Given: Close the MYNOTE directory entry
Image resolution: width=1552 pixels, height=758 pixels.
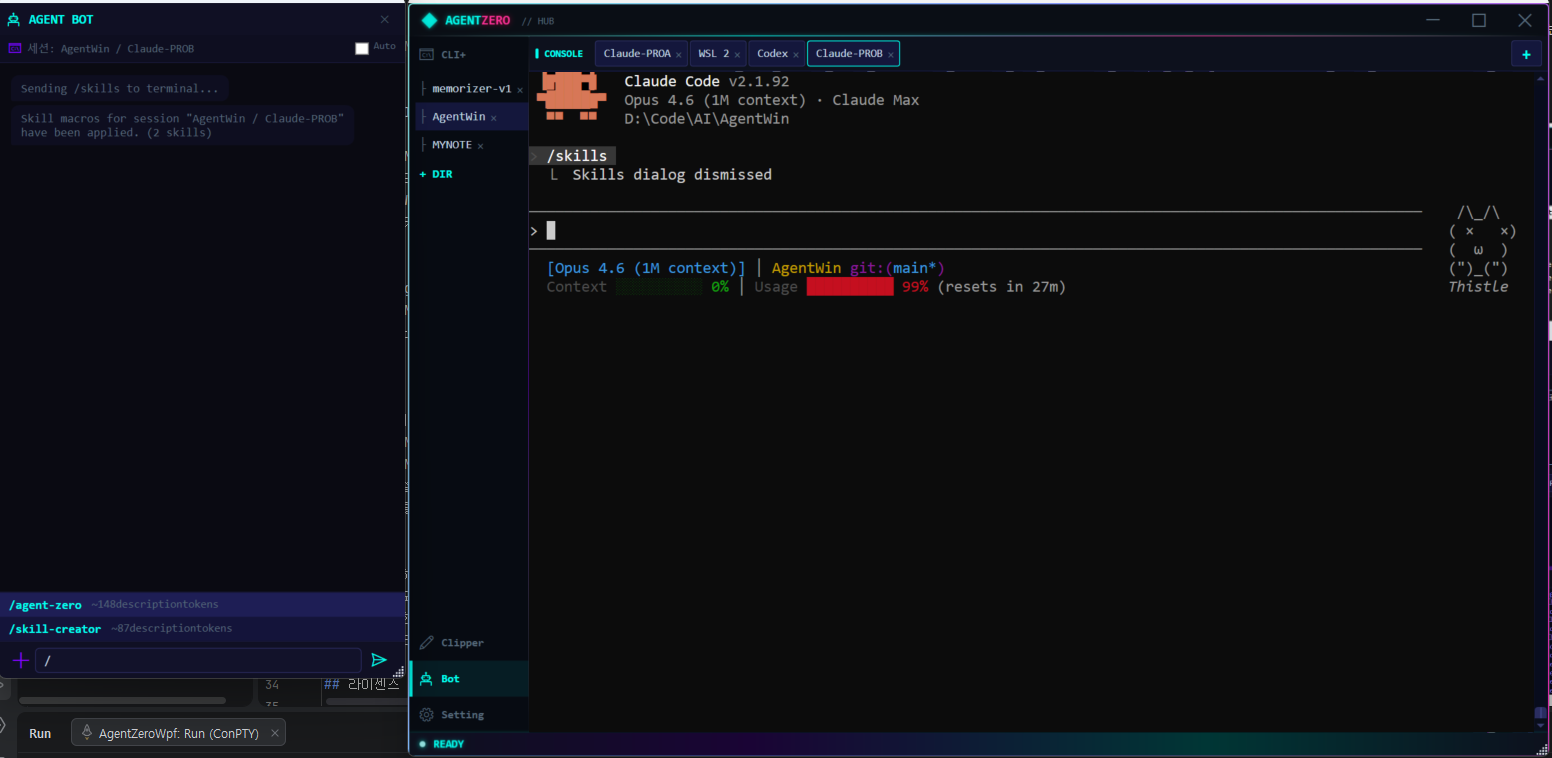Looking at the screenshot, I should (x=480, y=146).
